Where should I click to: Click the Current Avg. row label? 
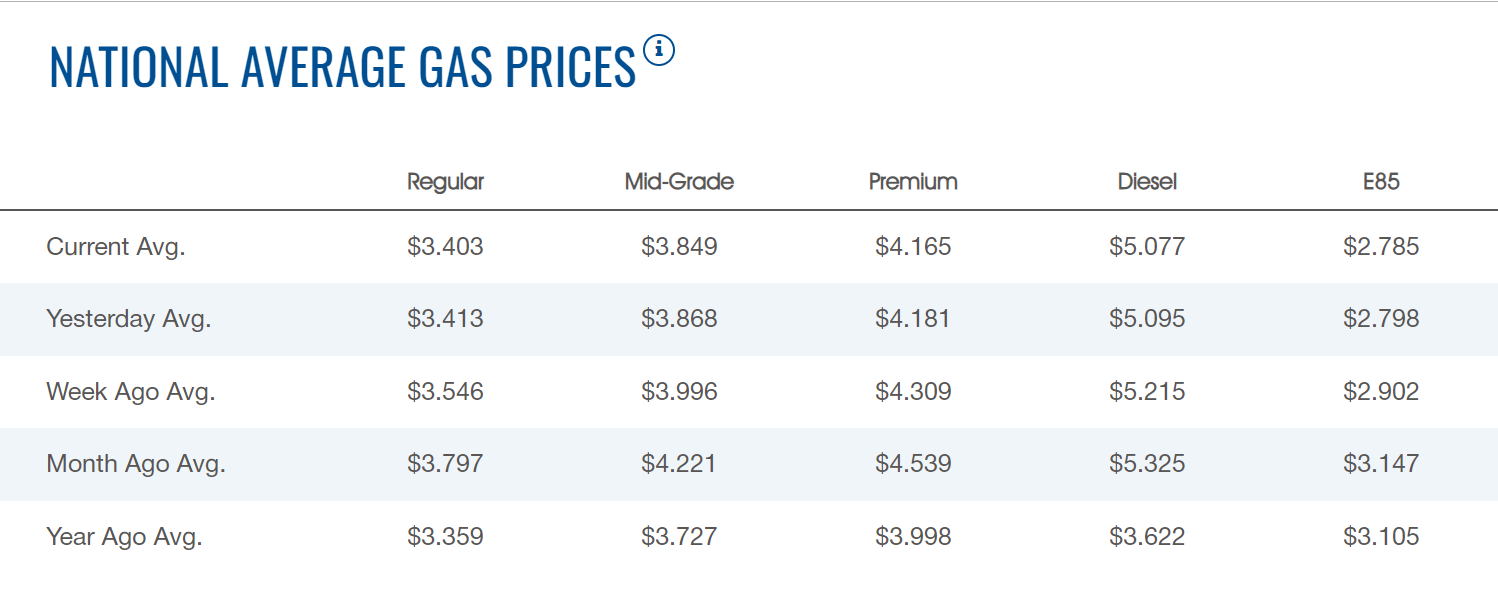116,247
